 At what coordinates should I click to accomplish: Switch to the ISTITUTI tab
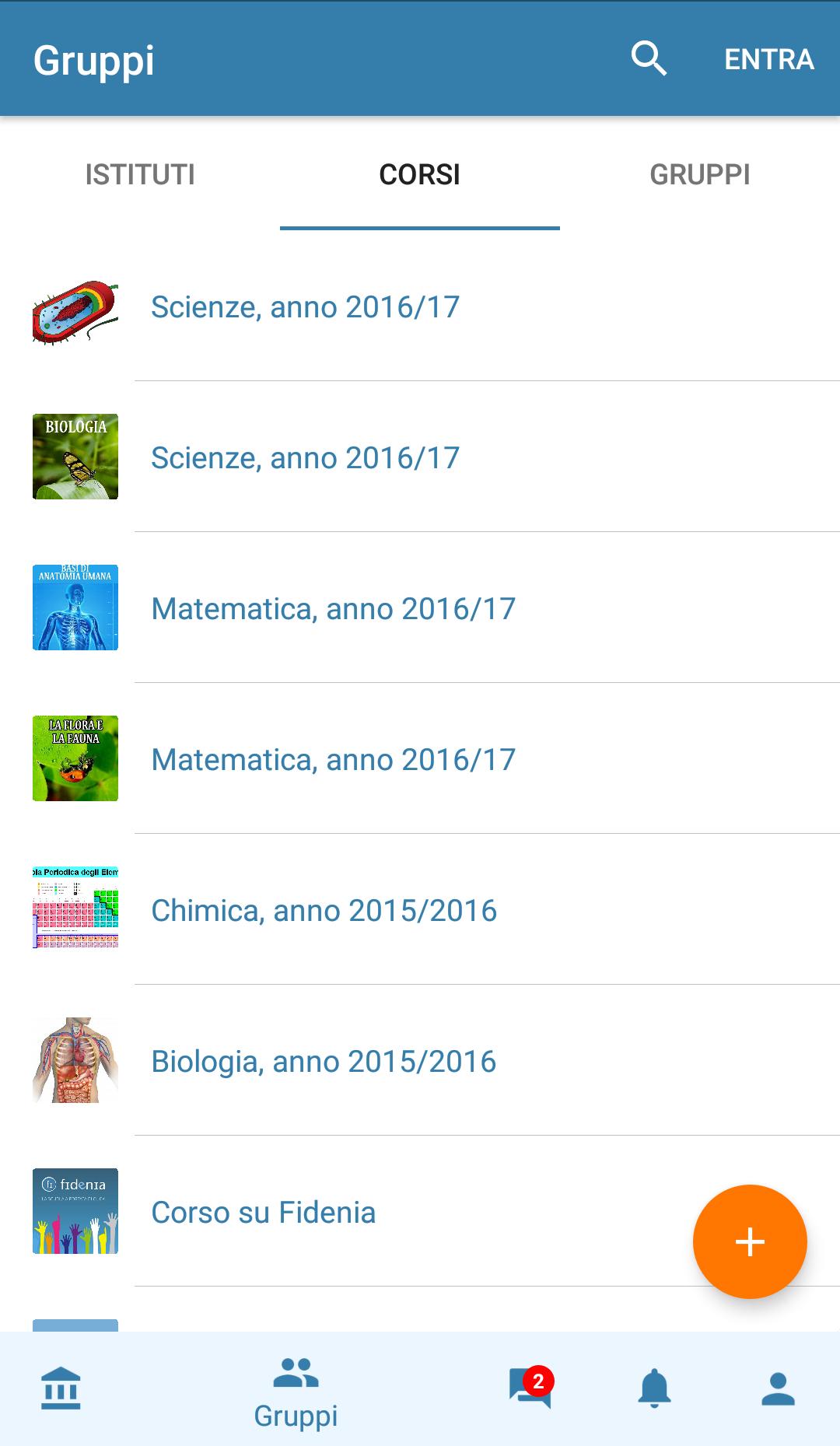(140, 174)
